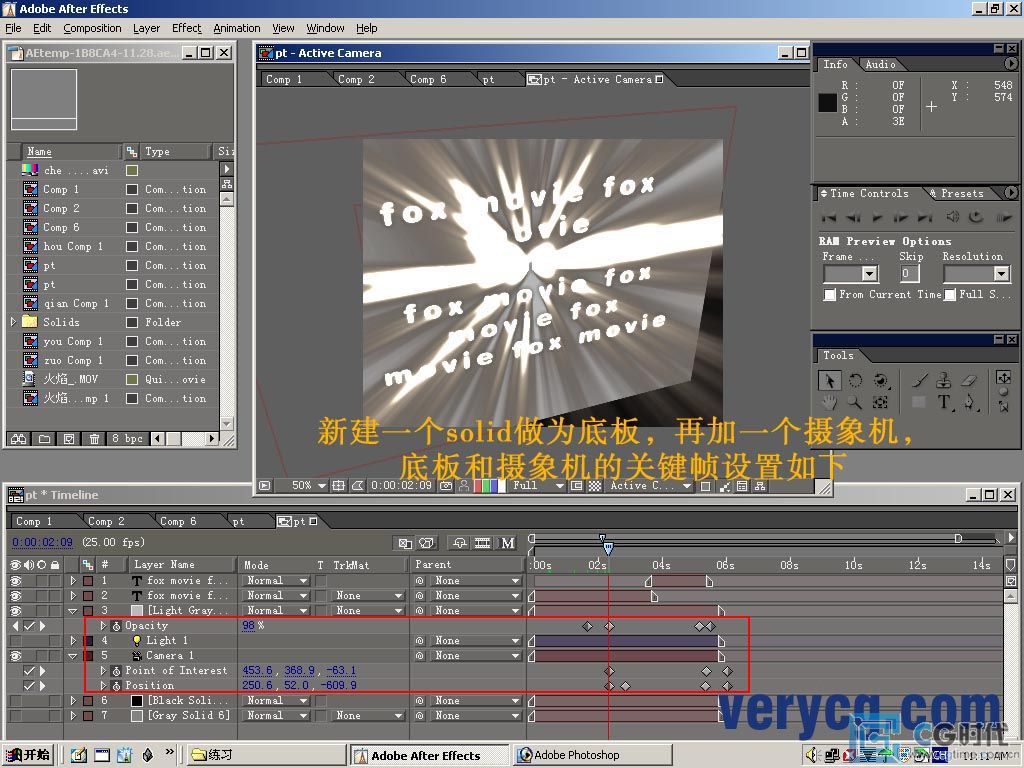
Task: Open Mode dropdown for layer 1
Action: pos(277,581)
